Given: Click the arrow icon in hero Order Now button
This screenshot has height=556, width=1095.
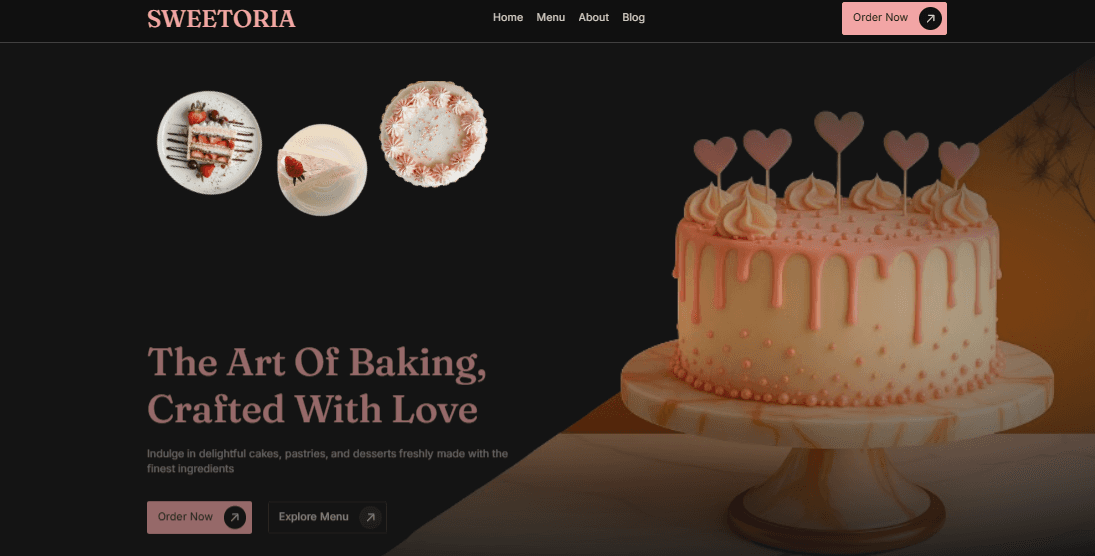Looking at the screenshot, I should click(235, 518).
